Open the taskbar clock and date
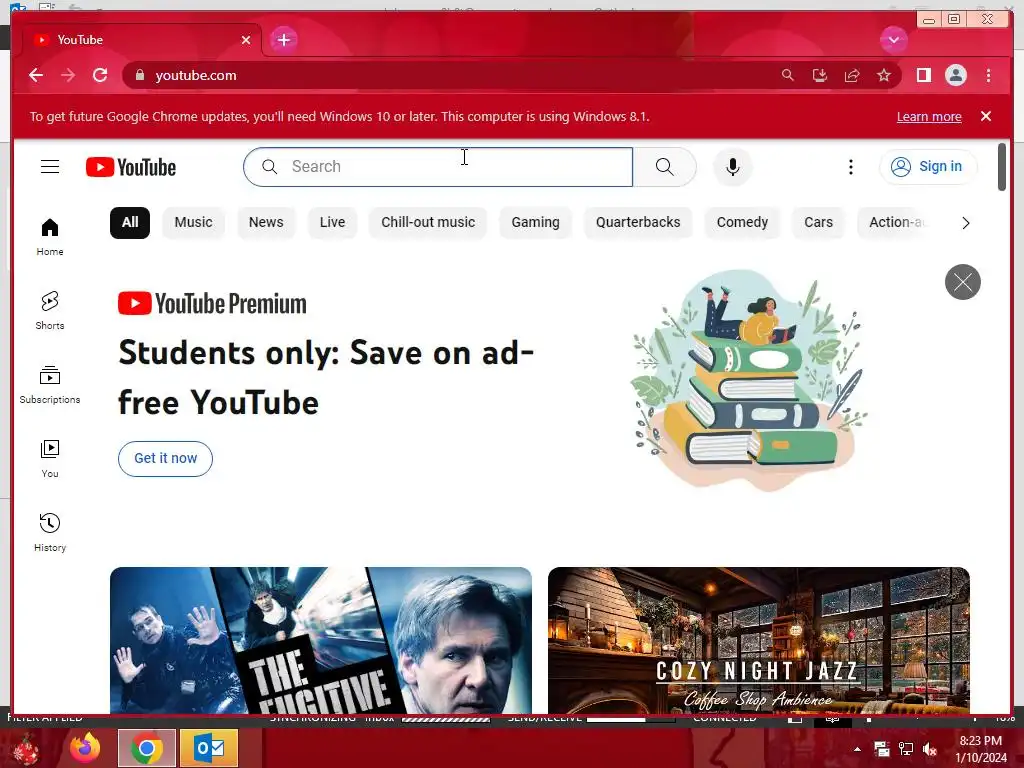 (x=981, y=749)
